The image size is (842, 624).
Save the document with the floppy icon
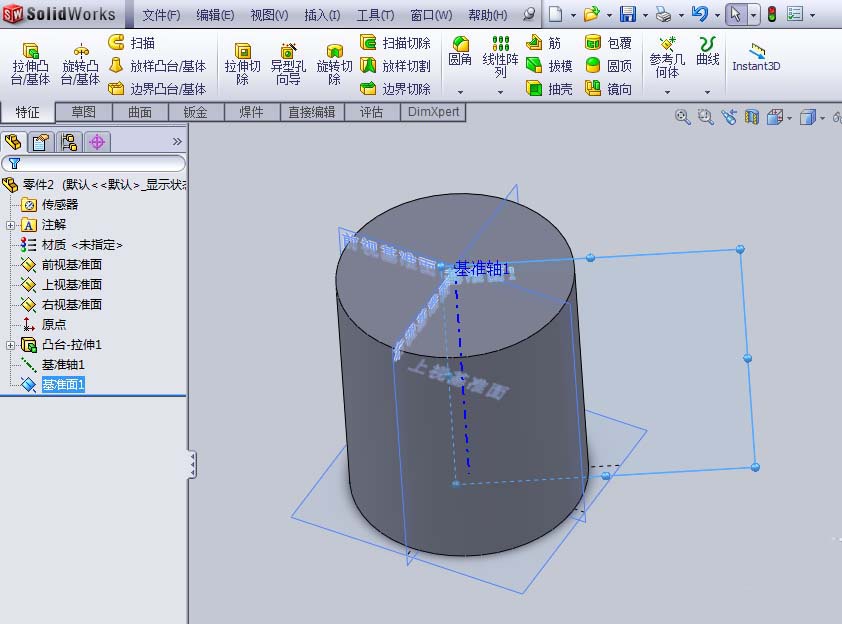[x=627, y=14]
